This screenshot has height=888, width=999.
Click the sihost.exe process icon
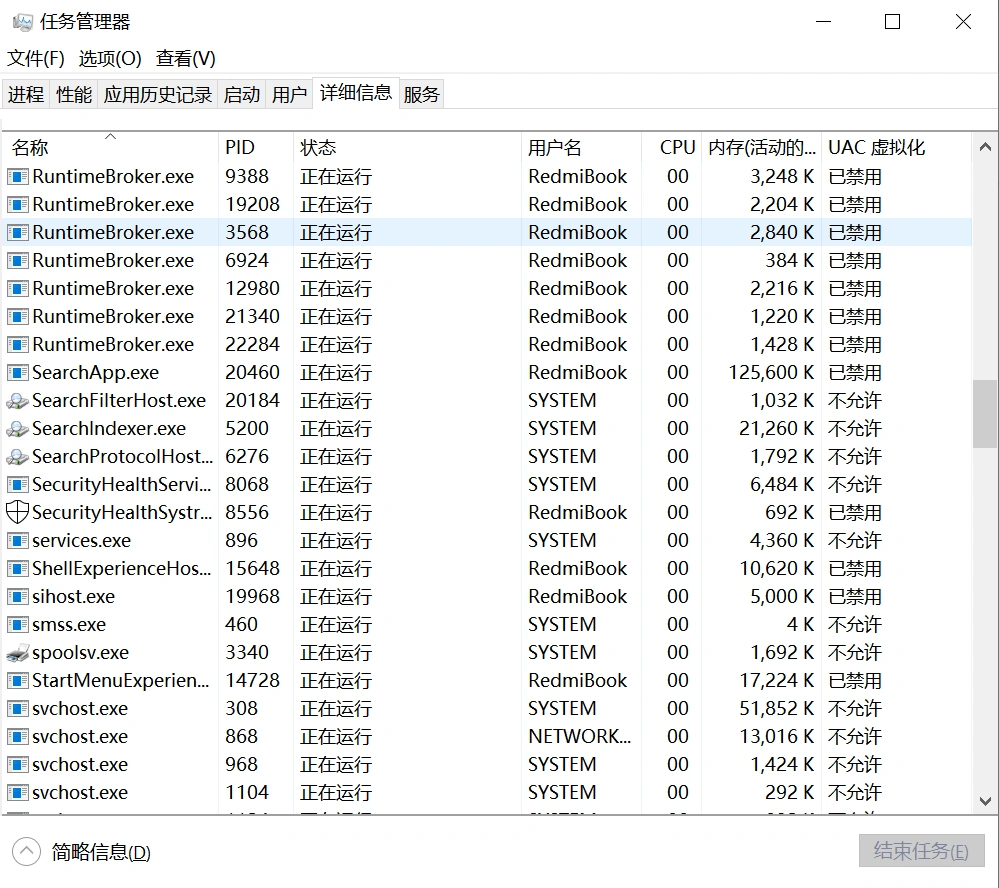tap(16, 596)
